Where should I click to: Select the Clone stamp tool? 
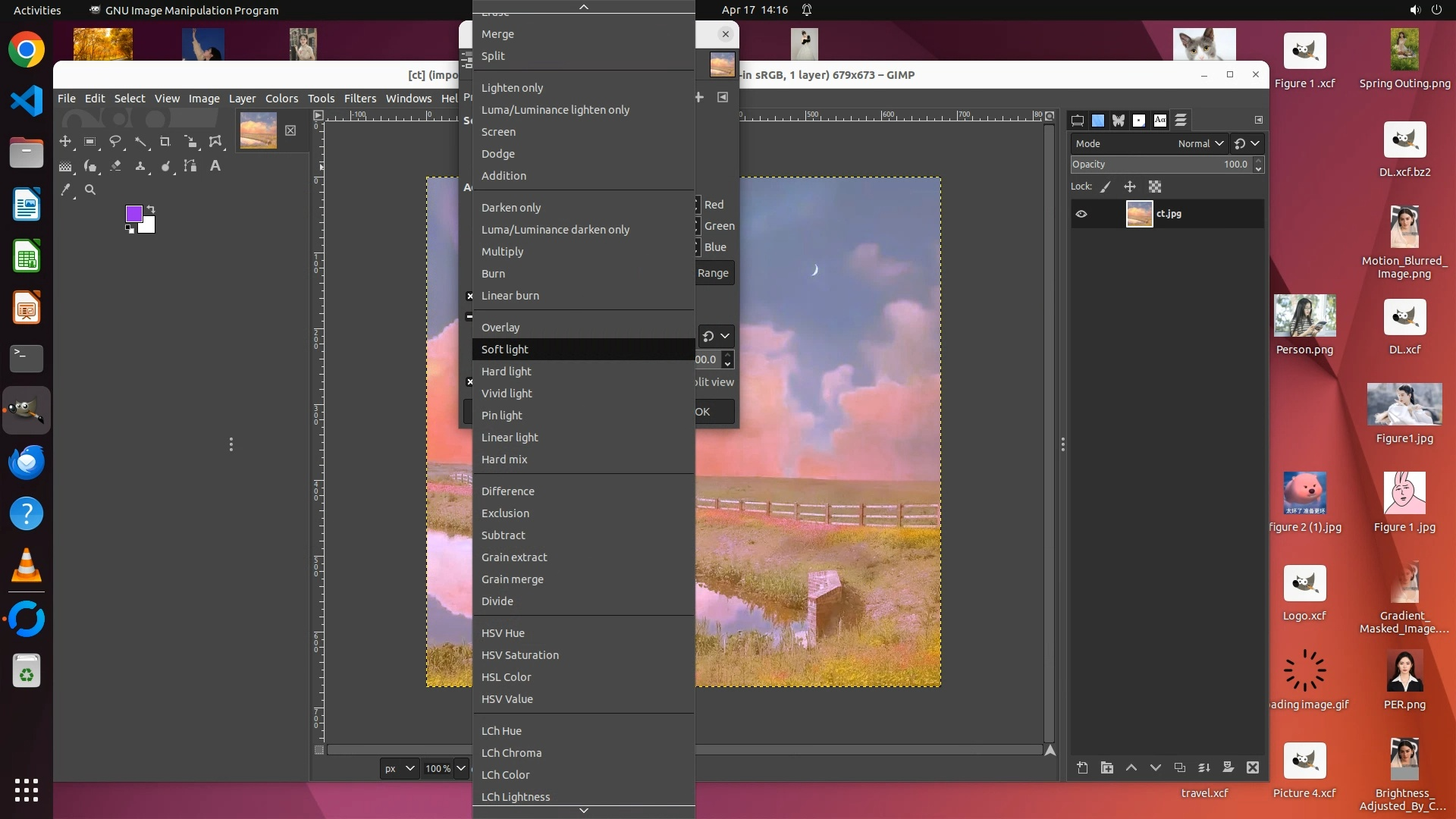coord(140,166)
